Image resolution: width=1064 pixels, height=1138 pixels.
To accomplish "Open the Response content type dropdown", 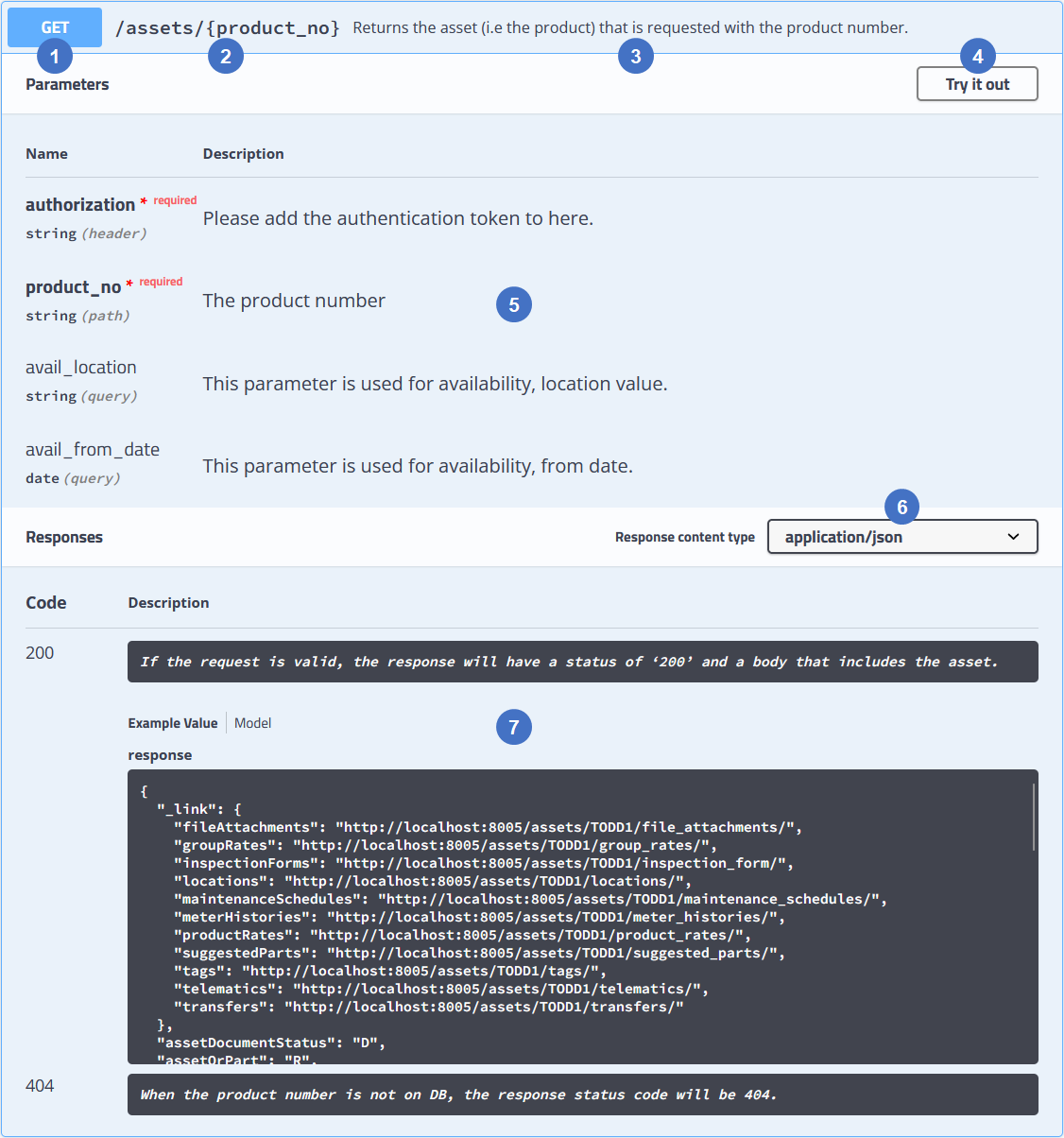I will point(901,537).
